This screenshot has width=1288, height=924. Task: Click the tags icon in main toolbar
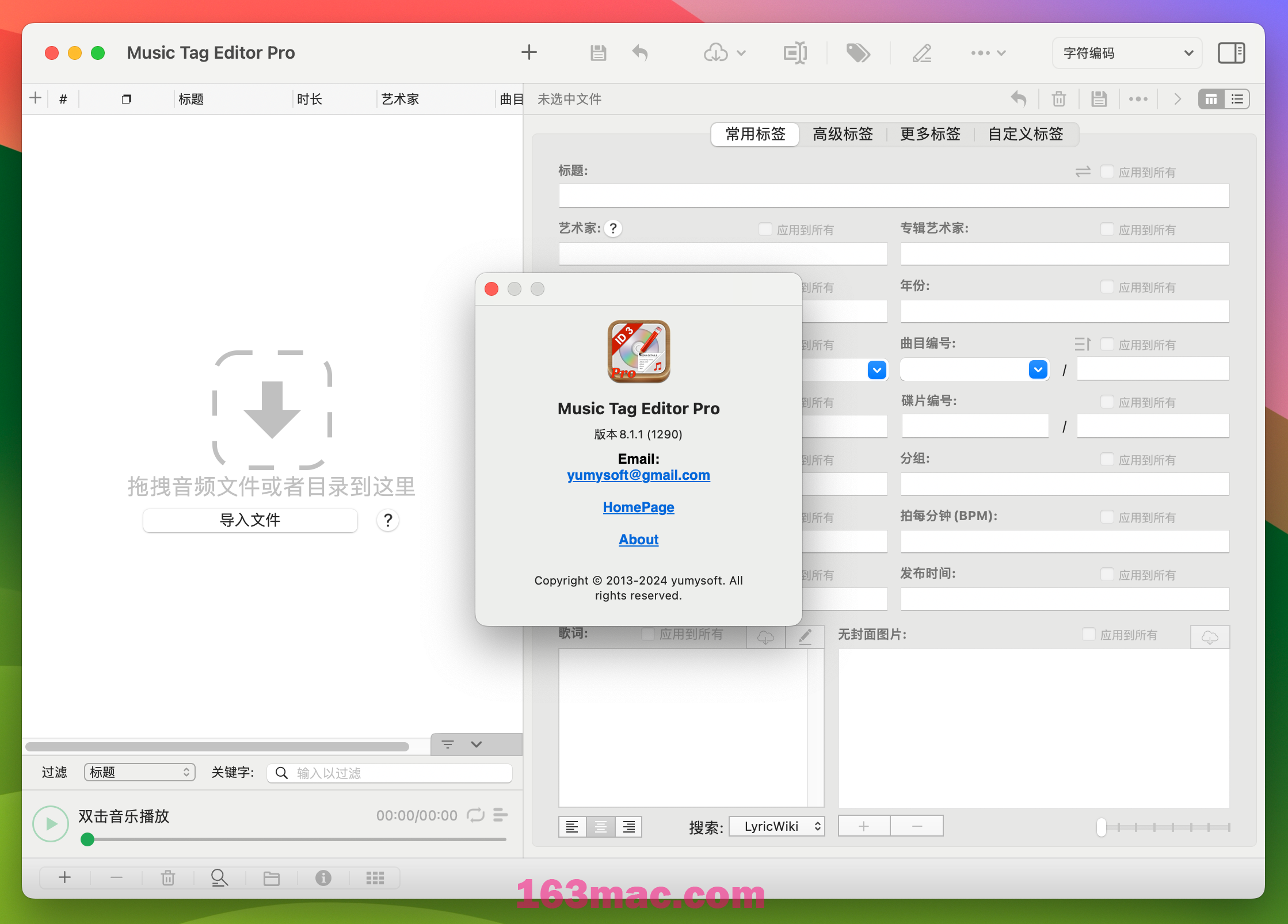coord(858,53)
